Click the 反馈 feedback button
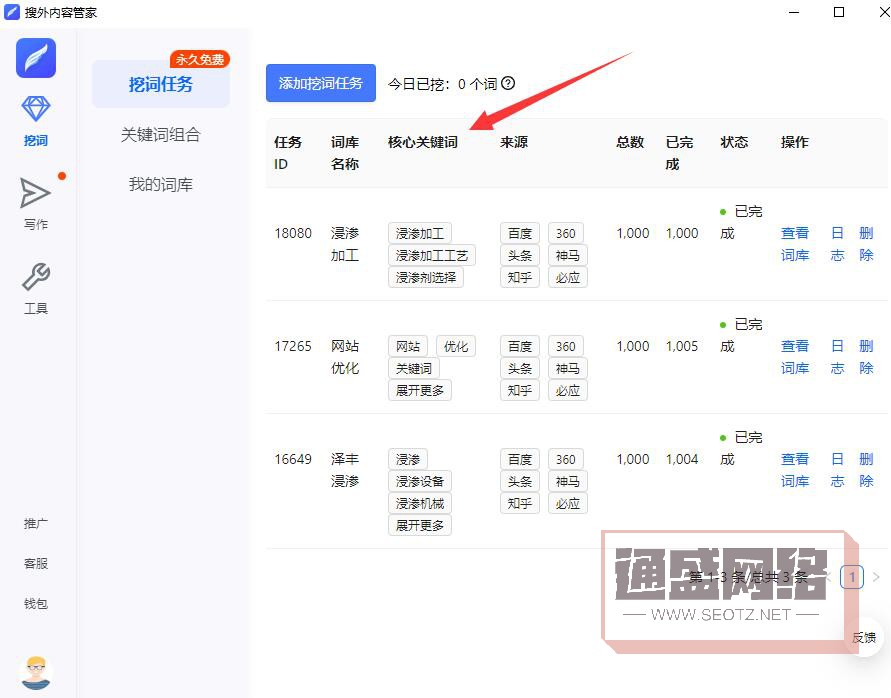Image resolution: width=891 pixels, height=698 pixels. point(866,637)
